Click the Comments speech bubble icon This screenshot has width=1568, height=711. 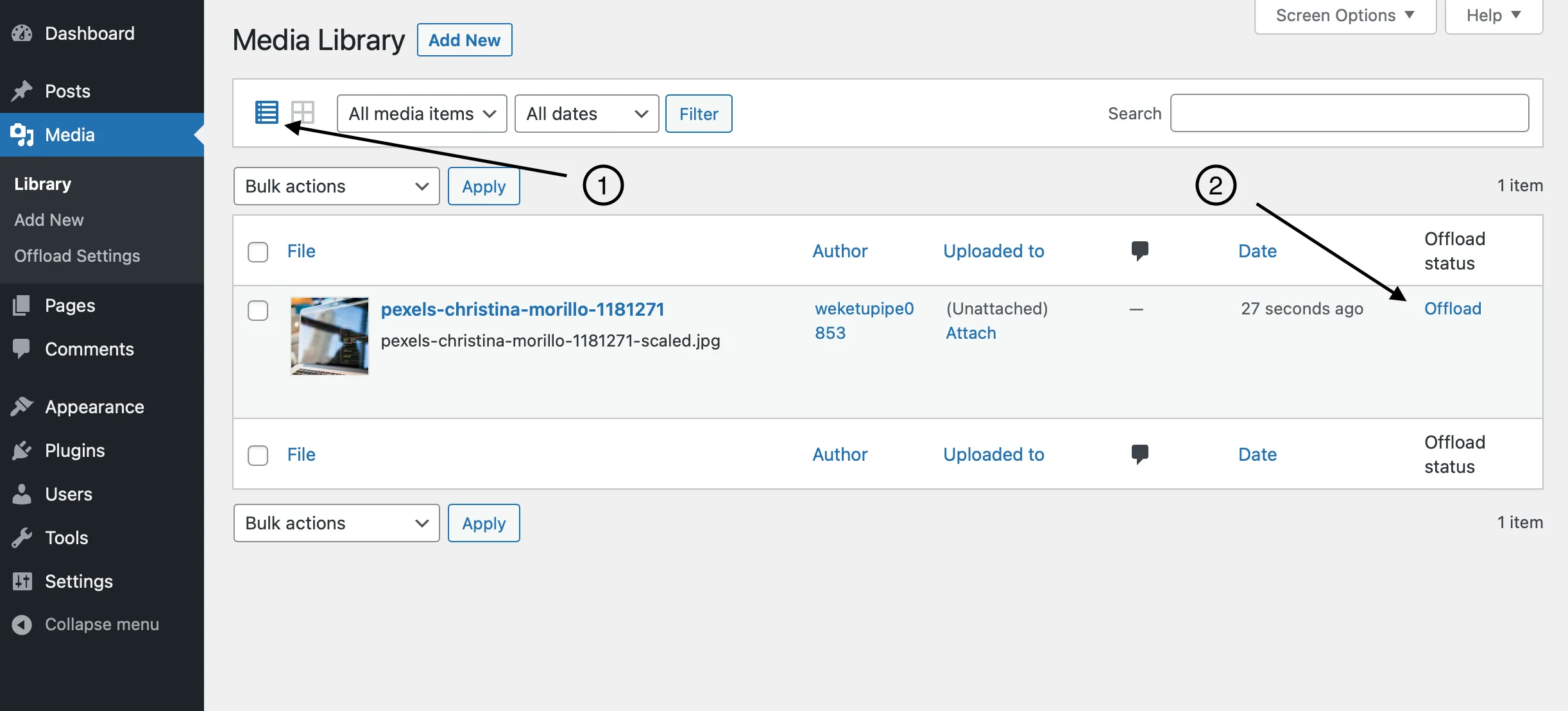click(22, 348)
